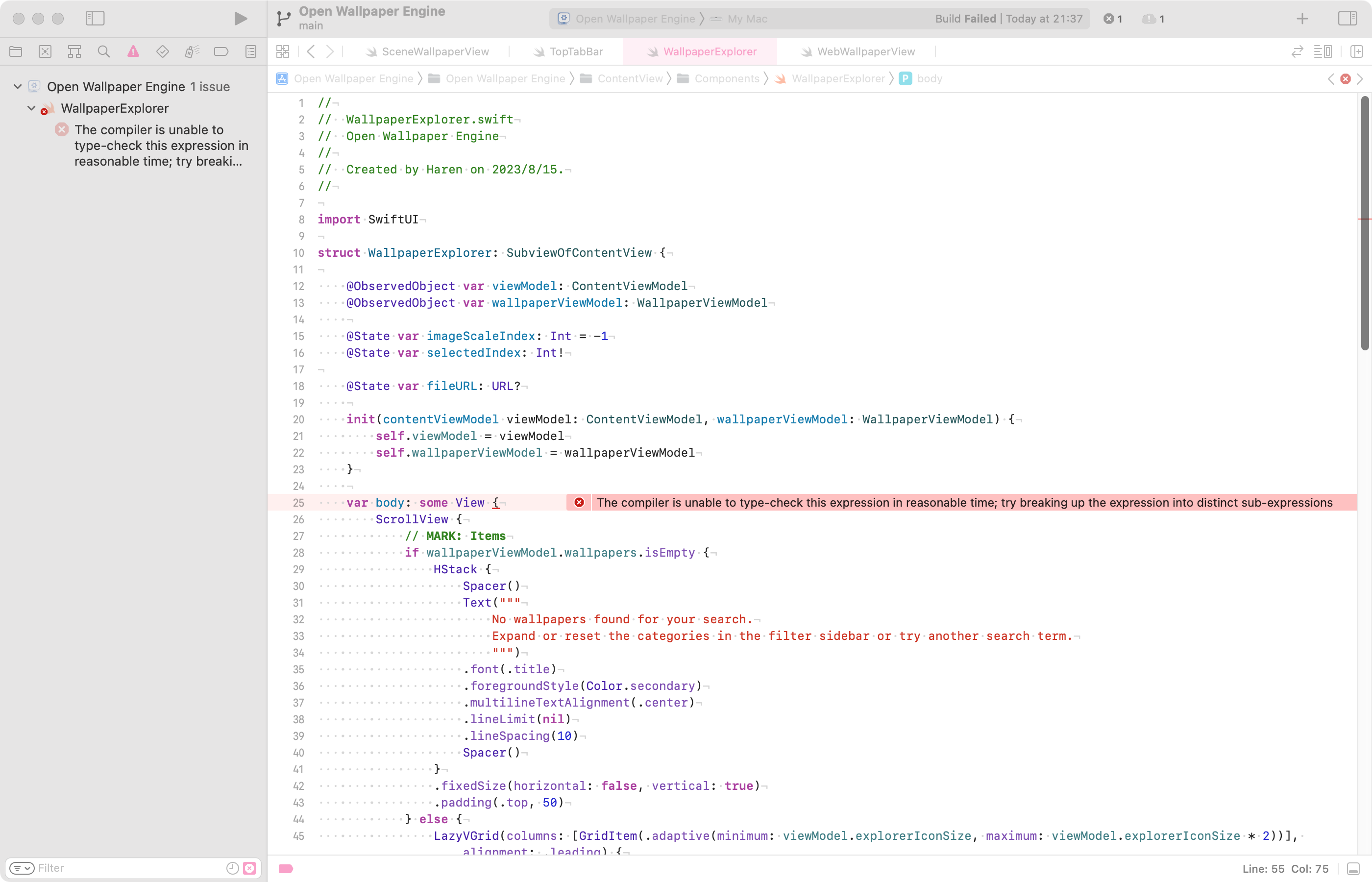
Task: Open the Debug navigator spray icon
Action: [192, 51]
